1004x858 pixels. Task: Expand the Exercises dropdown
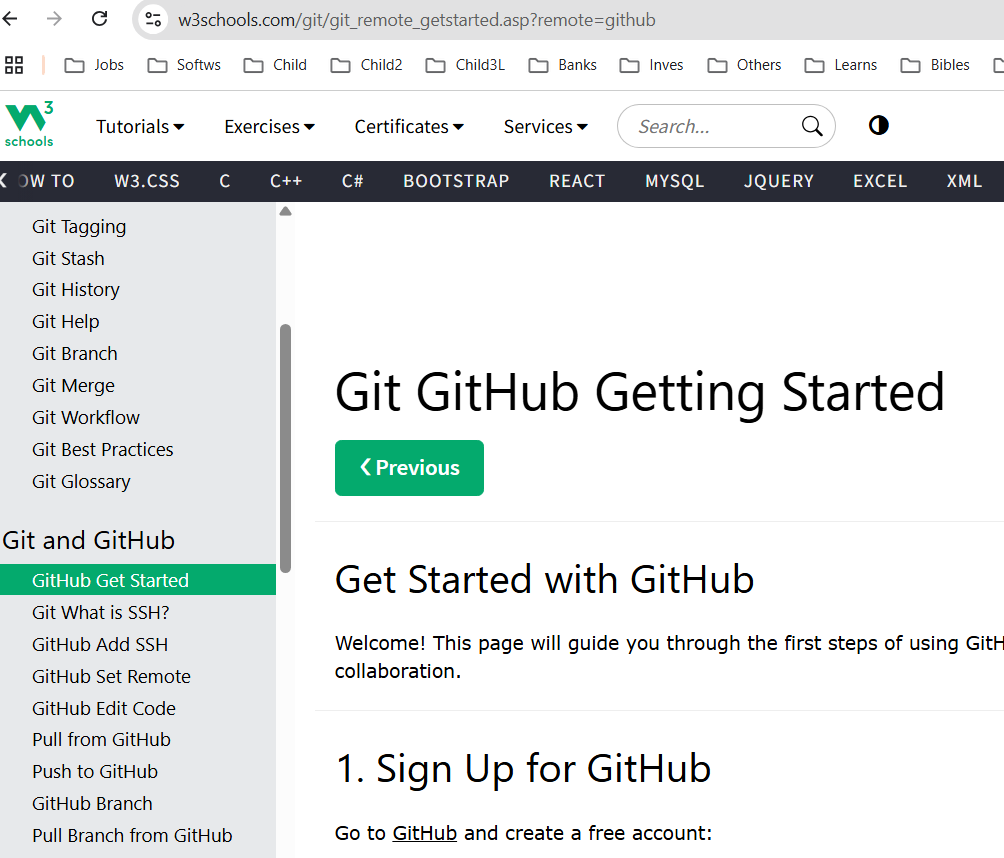pos(270,127)
